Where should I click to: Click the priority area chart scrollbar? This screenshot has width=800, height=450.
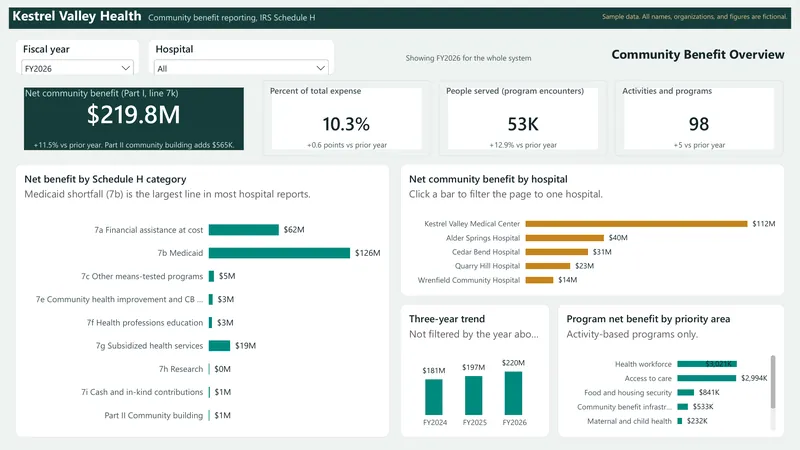(x=773, y=382)
